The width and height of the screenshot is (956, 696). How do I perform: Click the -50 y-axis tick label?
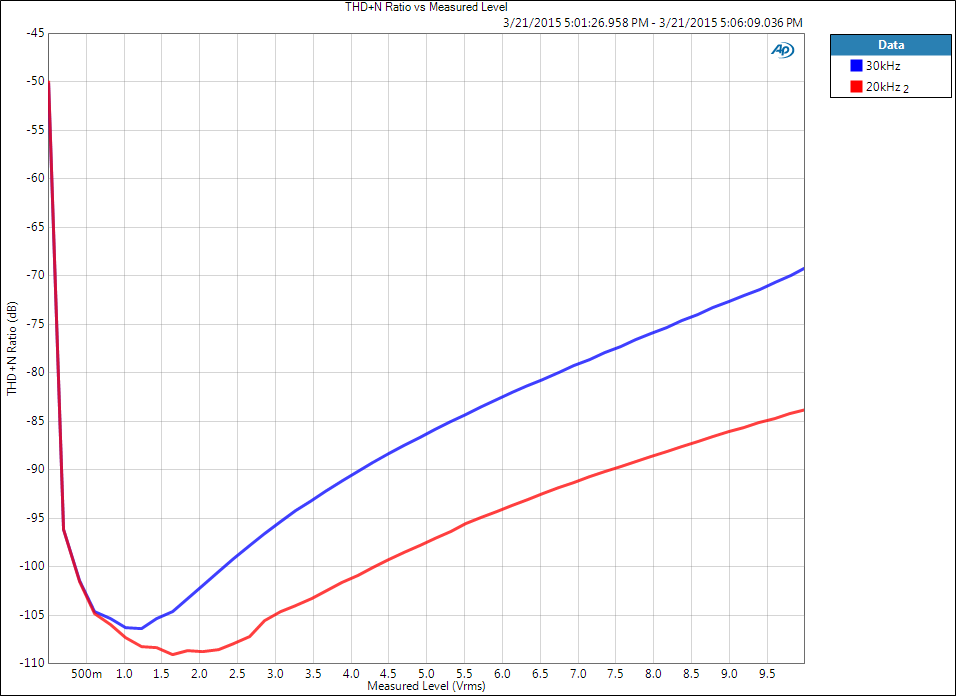pos(35,82)
